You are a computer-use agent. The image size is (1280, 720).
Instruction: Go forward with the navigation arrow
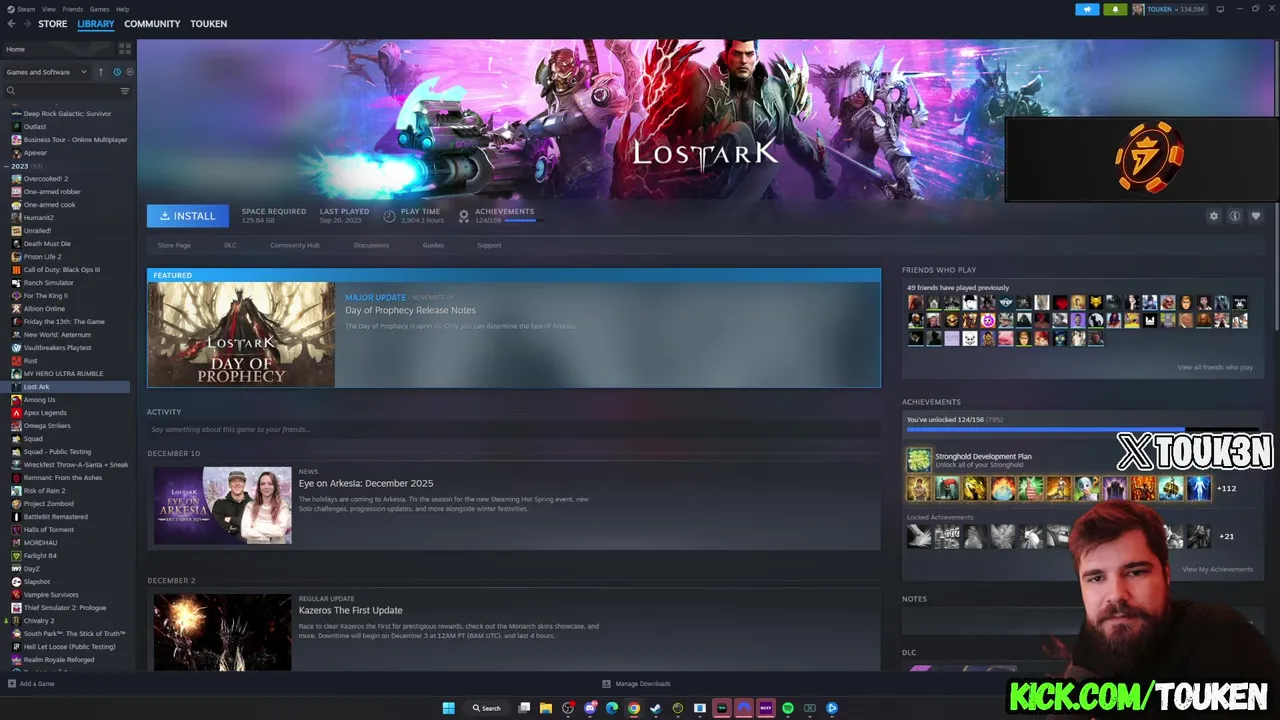[26, 24]
